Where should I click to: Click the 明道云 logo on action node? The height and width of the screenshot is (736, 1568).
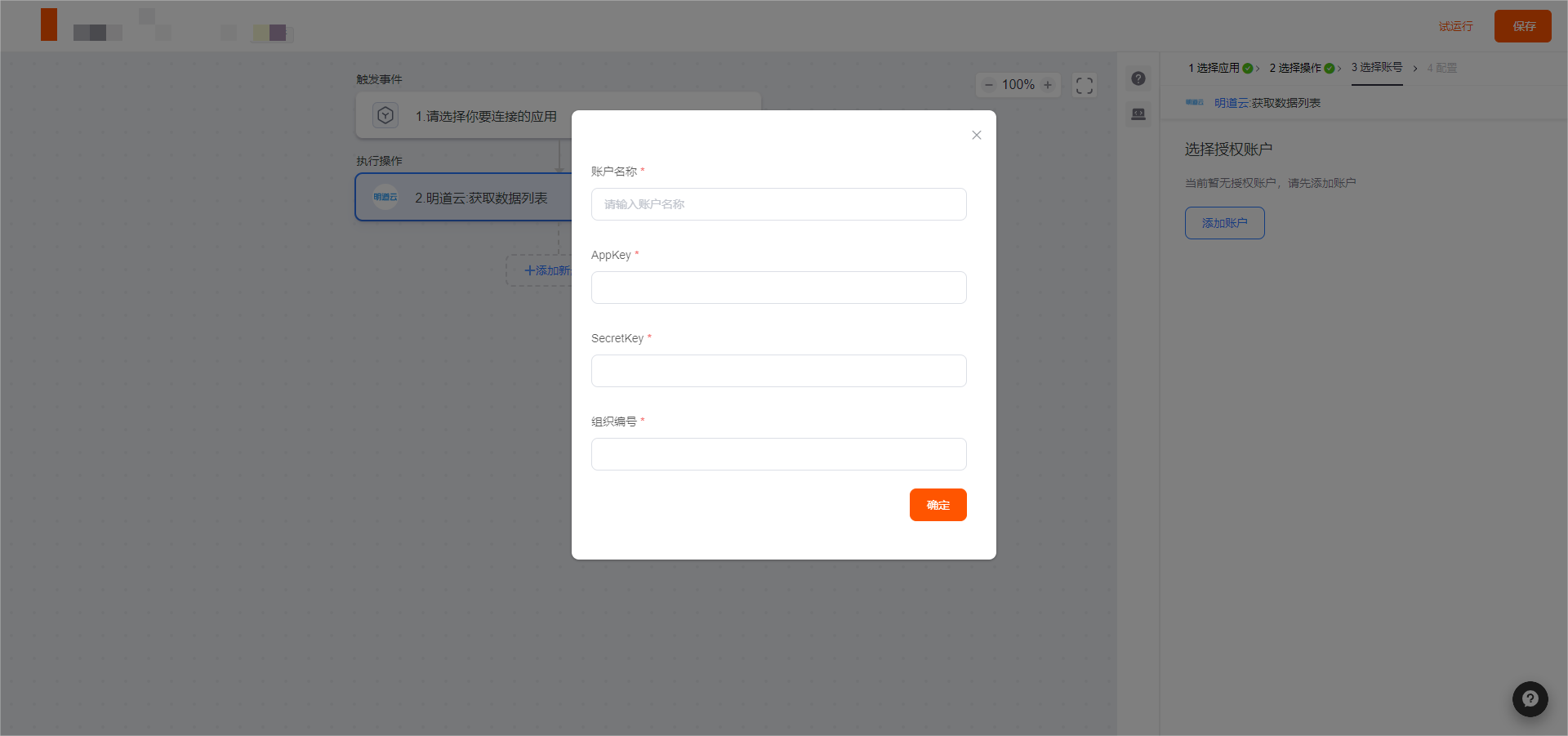click(385, 198)
